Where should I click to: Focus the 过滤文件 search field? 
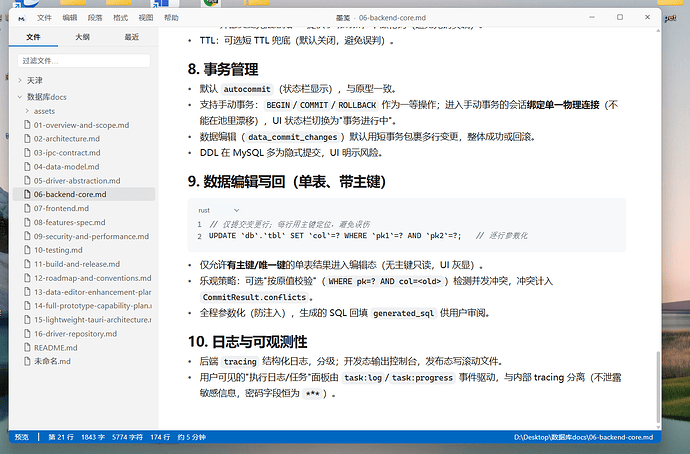[84, 61]
